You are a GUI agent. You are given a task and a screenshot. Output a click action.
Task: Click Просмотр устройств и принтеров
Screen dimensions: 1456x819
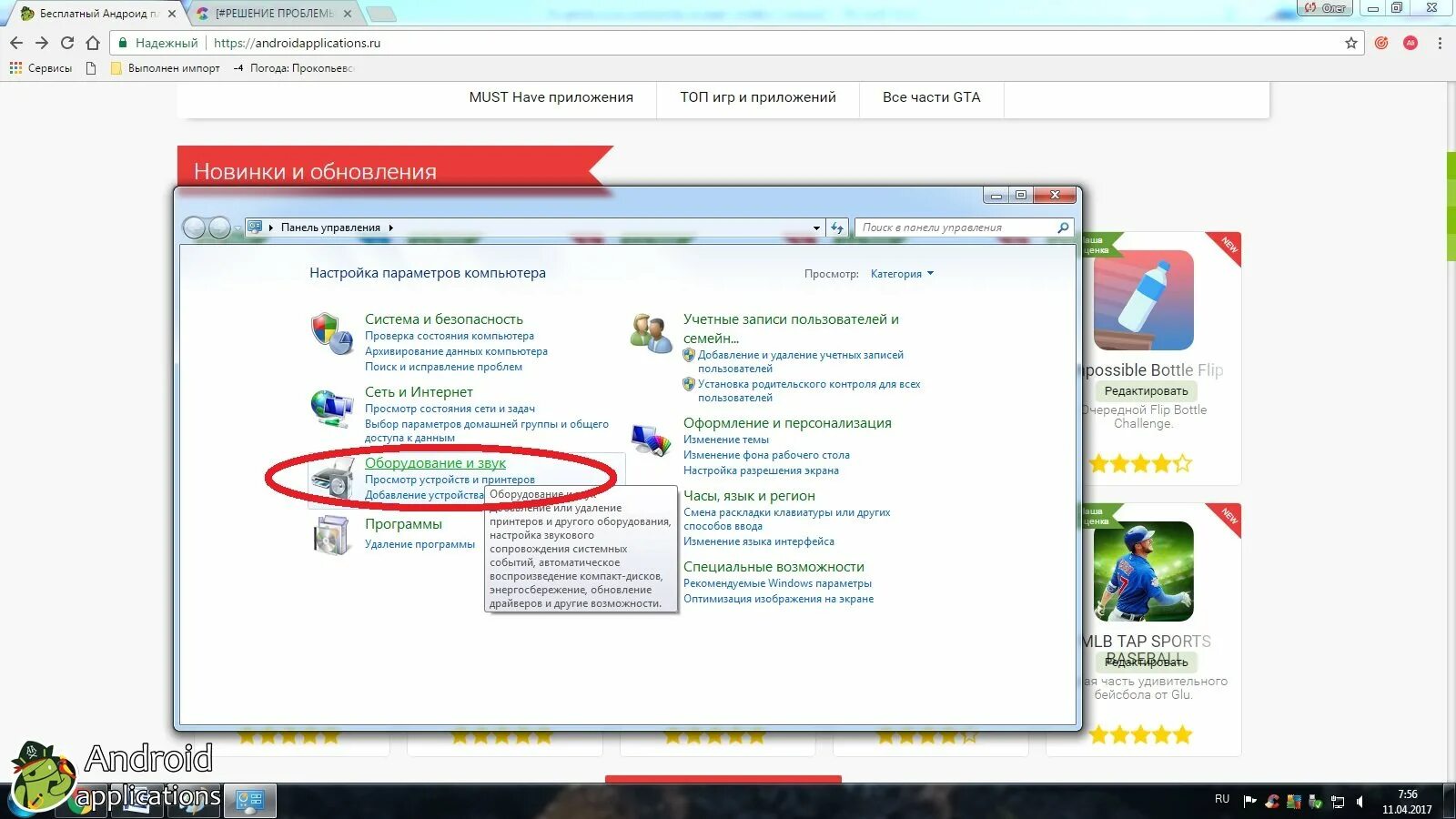point(450,480)
